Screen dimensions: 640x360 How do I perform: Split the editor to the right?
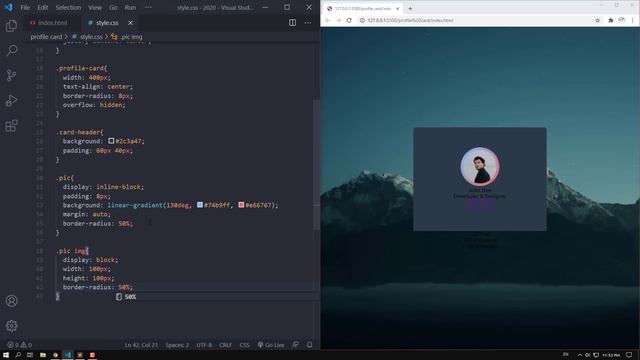(292, 23)
